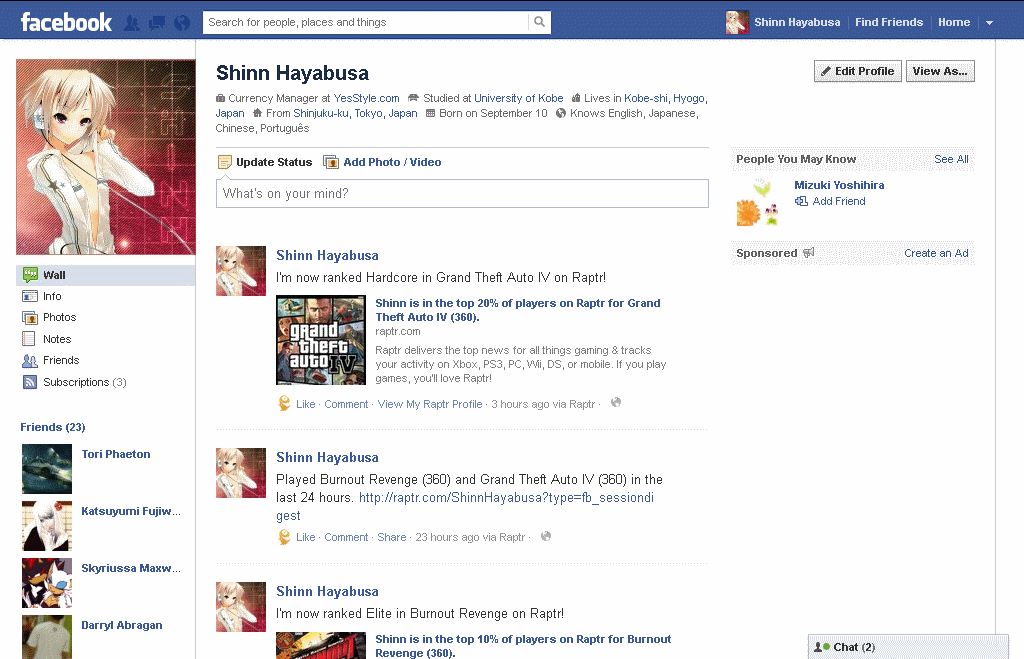The height and width of the screenshot is (659, 1024).
Task: Open Darryl Abragan's profile
Action: pos(121,625)
